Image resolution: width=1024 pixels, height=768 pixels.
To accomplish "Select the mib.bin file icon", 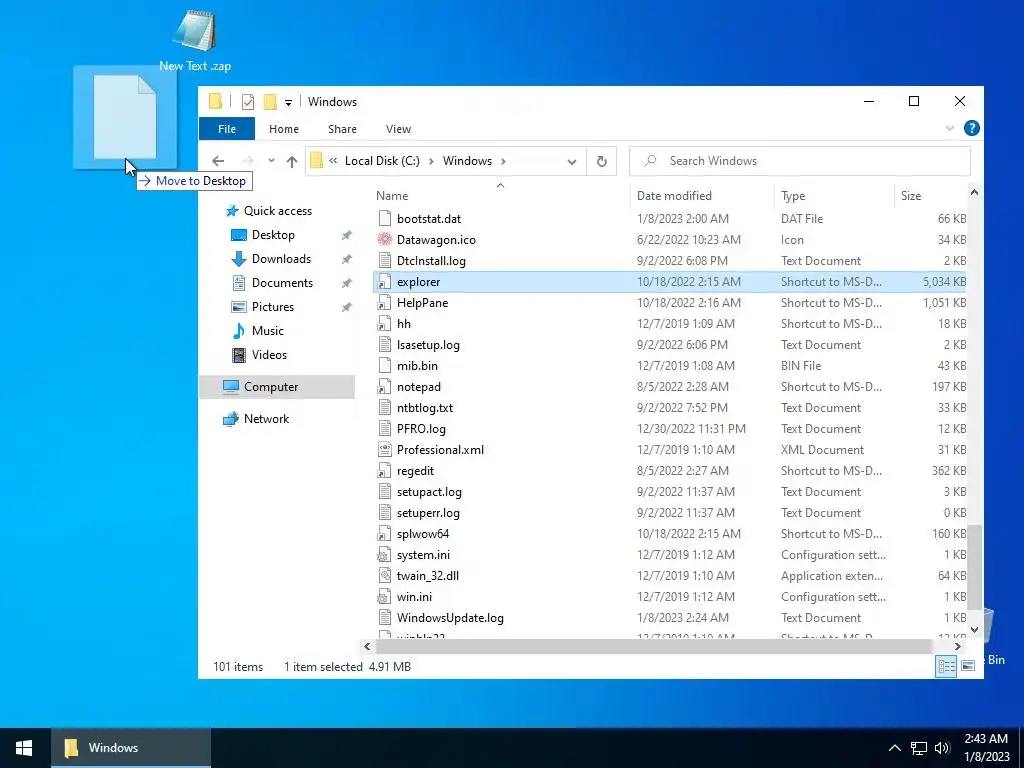I will tap(385, 366).
